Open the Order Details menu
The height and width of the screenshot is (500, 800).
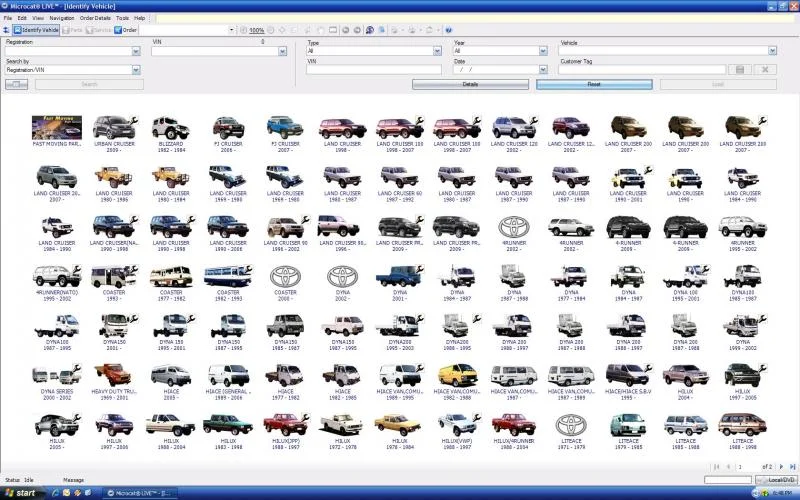click(x=95, y=18)
